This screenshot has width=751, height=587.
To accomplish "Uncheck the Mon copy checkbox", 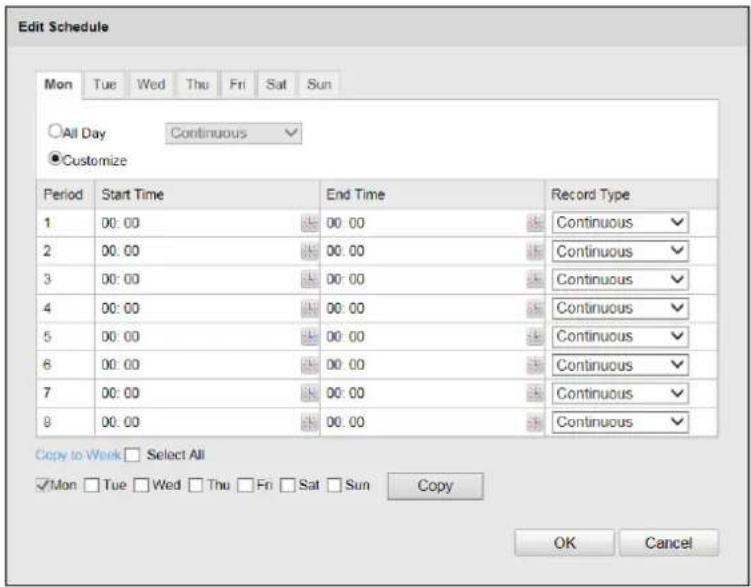I will pos(42,485).
